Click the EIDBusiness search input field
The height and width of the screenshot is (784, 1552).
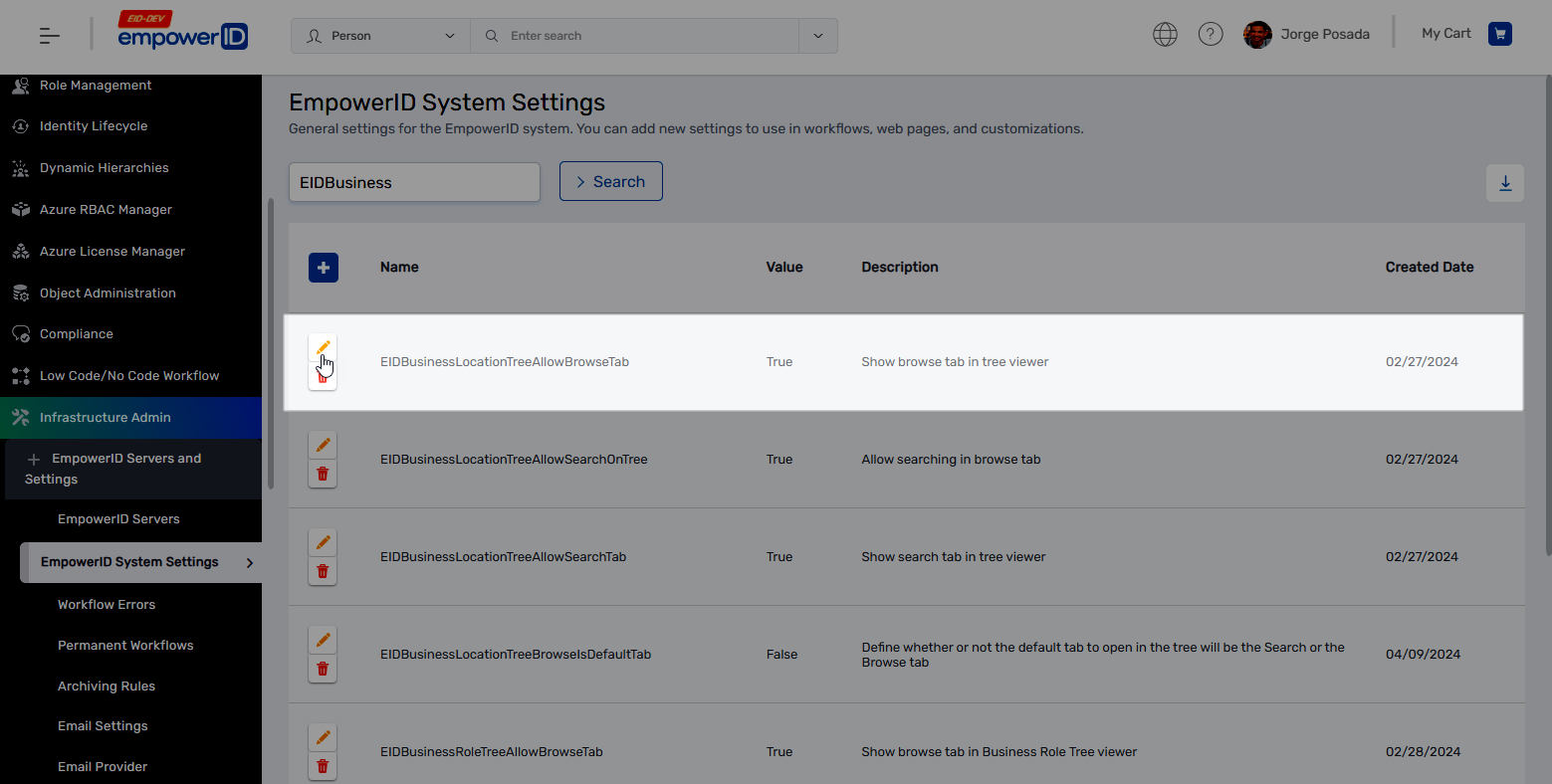[x=414, y=182]
